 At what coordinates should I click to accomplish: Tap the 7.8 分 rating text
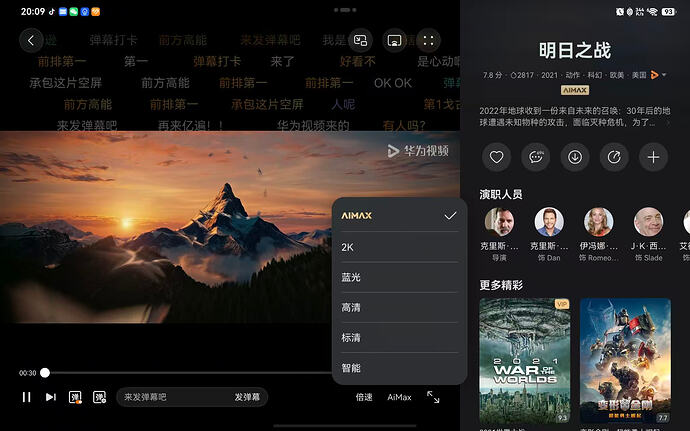click(x=492, y=75)
